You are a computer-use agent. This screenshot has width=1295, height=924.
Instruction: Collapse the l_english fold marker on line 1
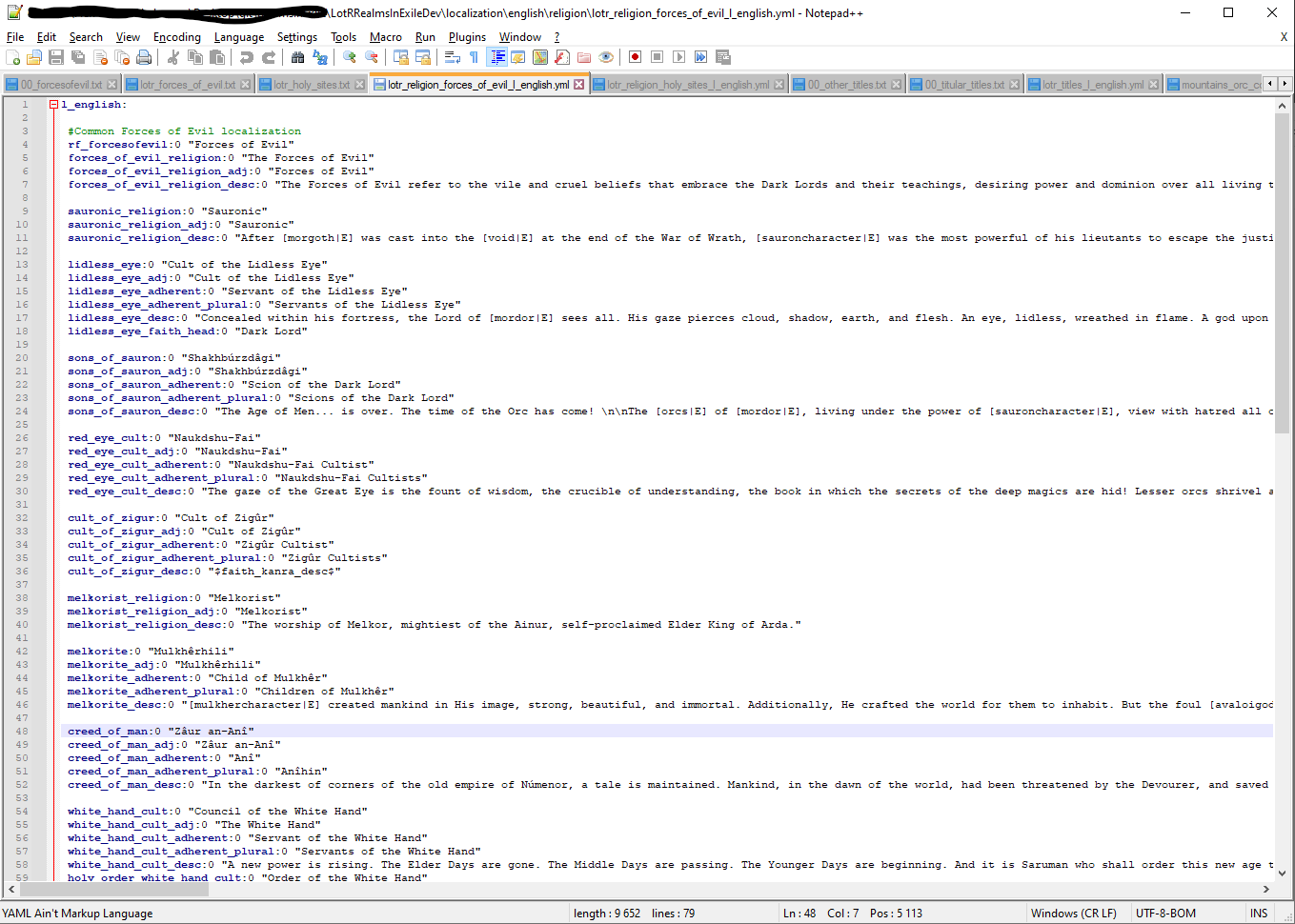click(x=53, y=105)
